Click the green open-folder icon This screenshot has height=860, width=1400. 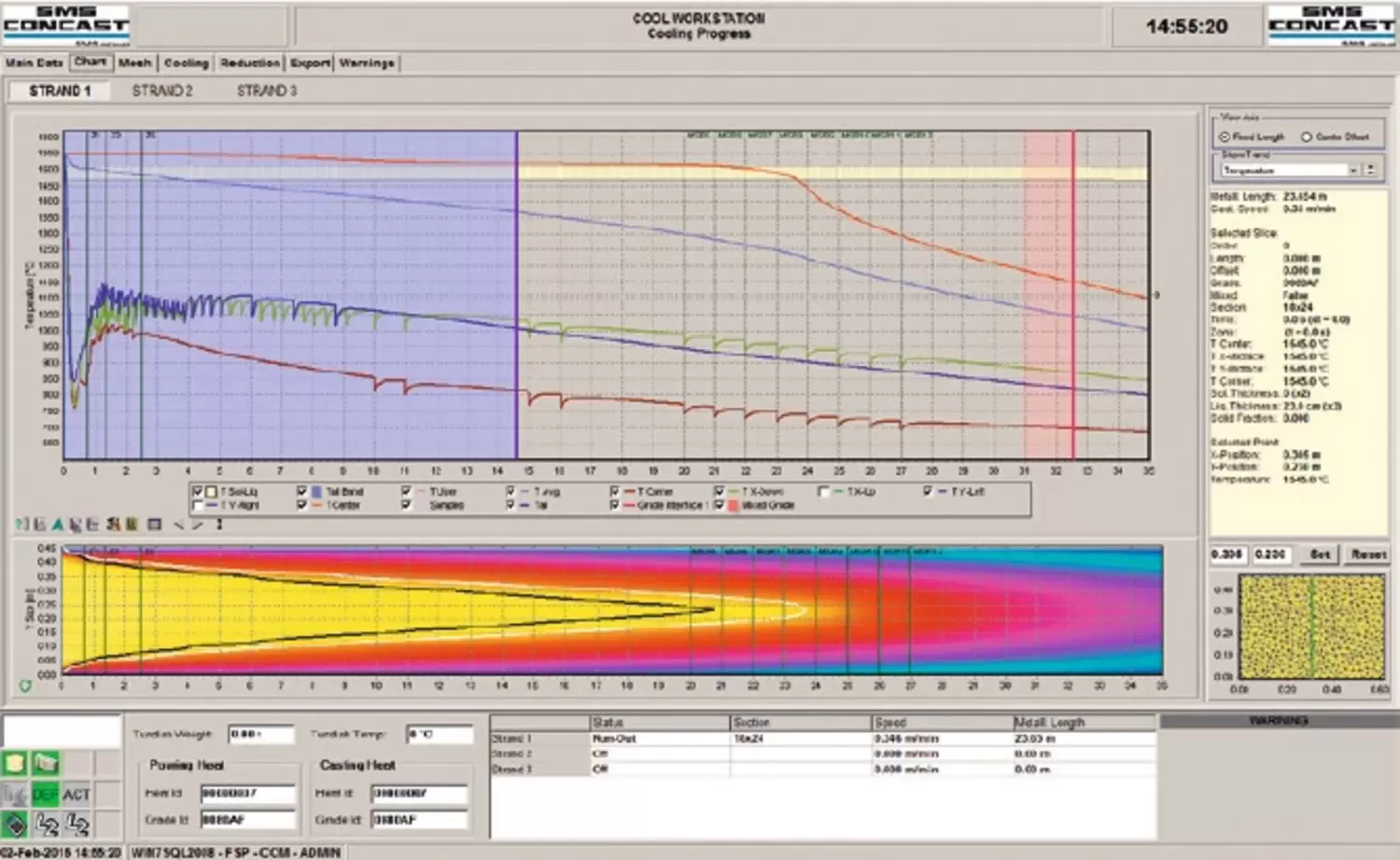point(46,764)
